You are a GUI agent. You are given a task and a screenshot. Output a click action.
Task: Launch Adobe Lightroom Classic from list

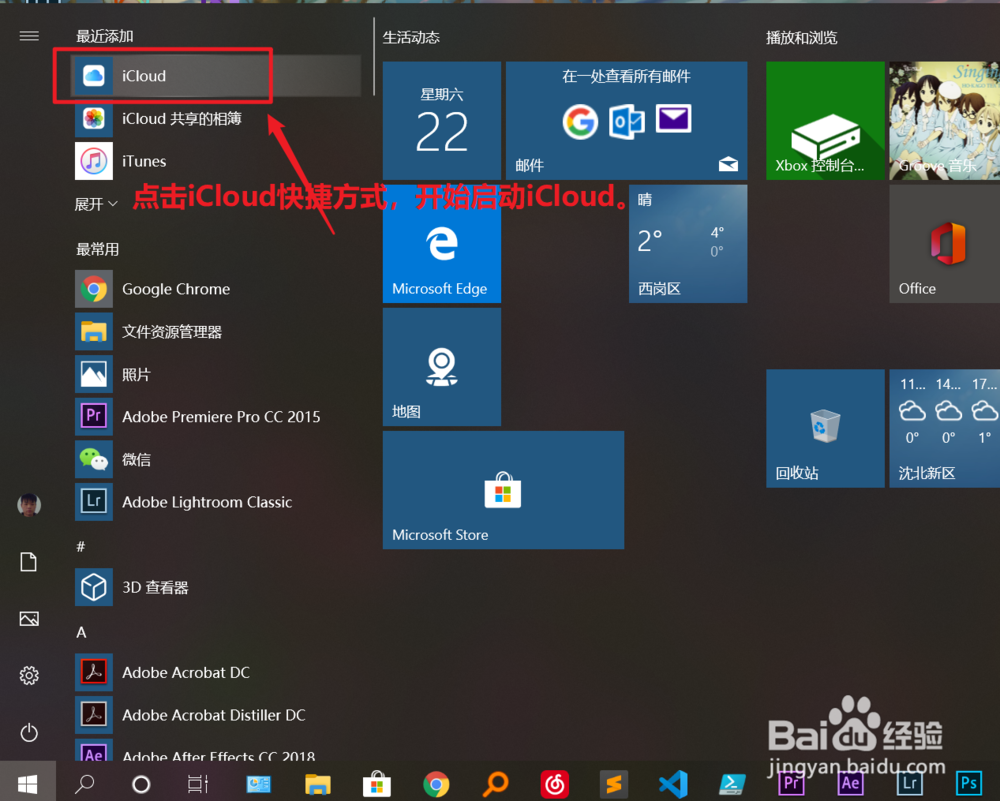(x=217, y=502)
